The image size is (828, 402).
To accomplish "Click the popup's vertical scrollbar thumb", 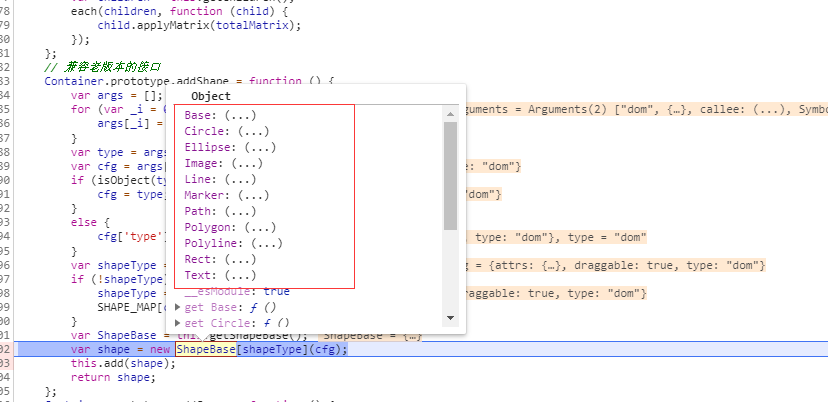I will [x=450, y=175].
